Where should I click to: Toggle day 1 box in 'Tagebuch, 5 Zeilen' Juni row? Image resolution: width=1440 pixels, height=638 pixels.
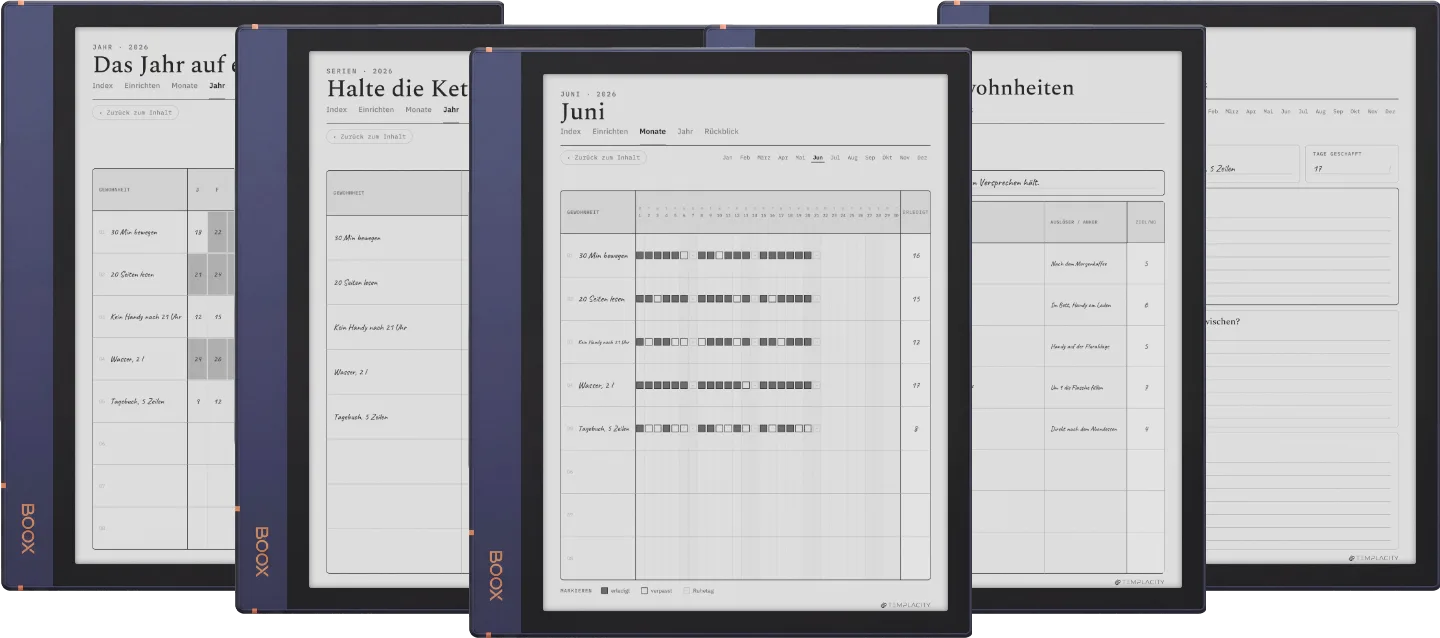[640, 428]
